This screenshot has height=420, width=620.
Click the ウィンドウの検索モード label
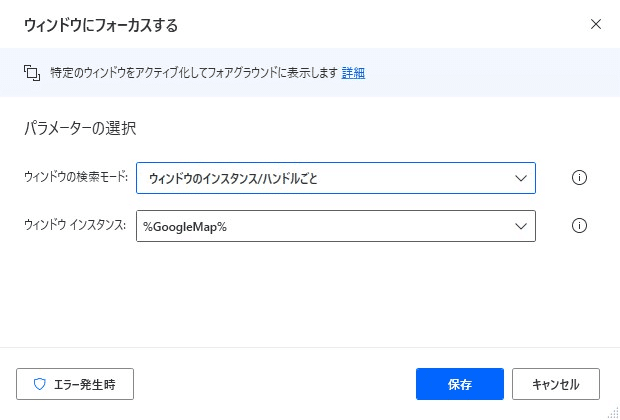coord(76,177)
